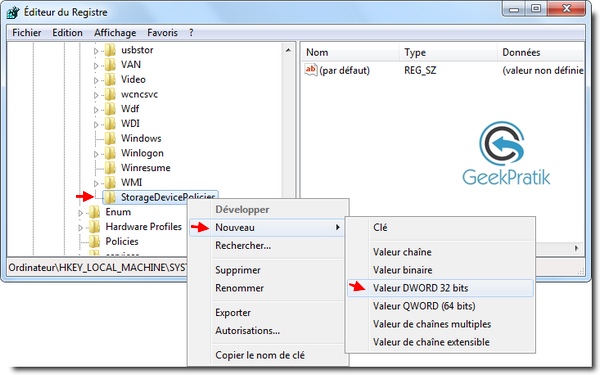The width and height of the screenshot is (600, 375).
Task: Choose Nouveau in the context menu
Action: coord(266,227)
